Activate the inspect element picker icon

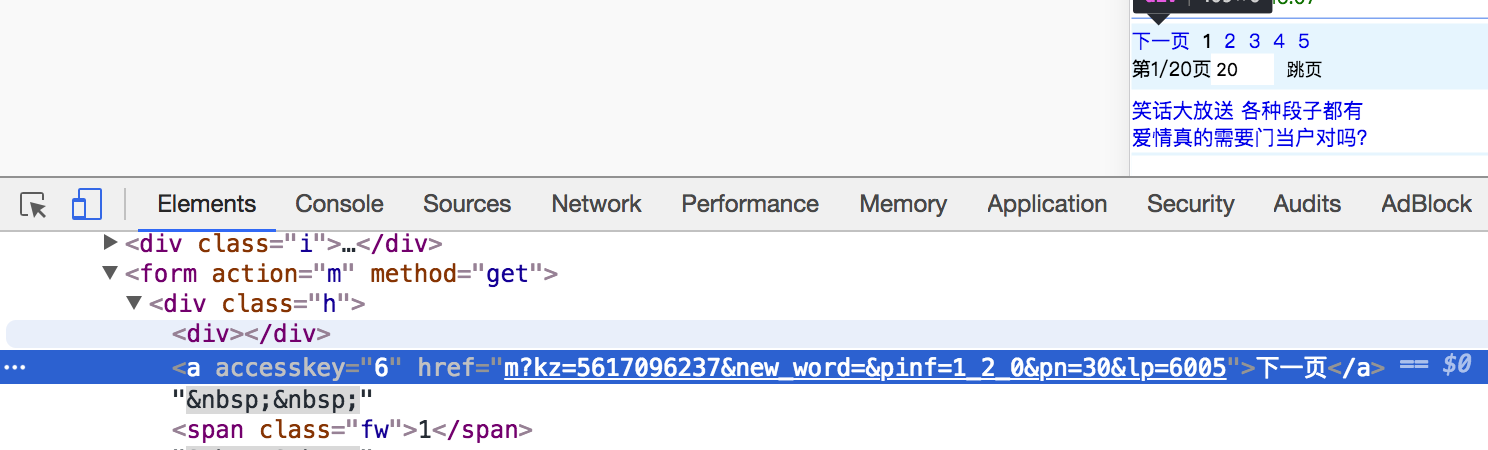click(34, 205)
